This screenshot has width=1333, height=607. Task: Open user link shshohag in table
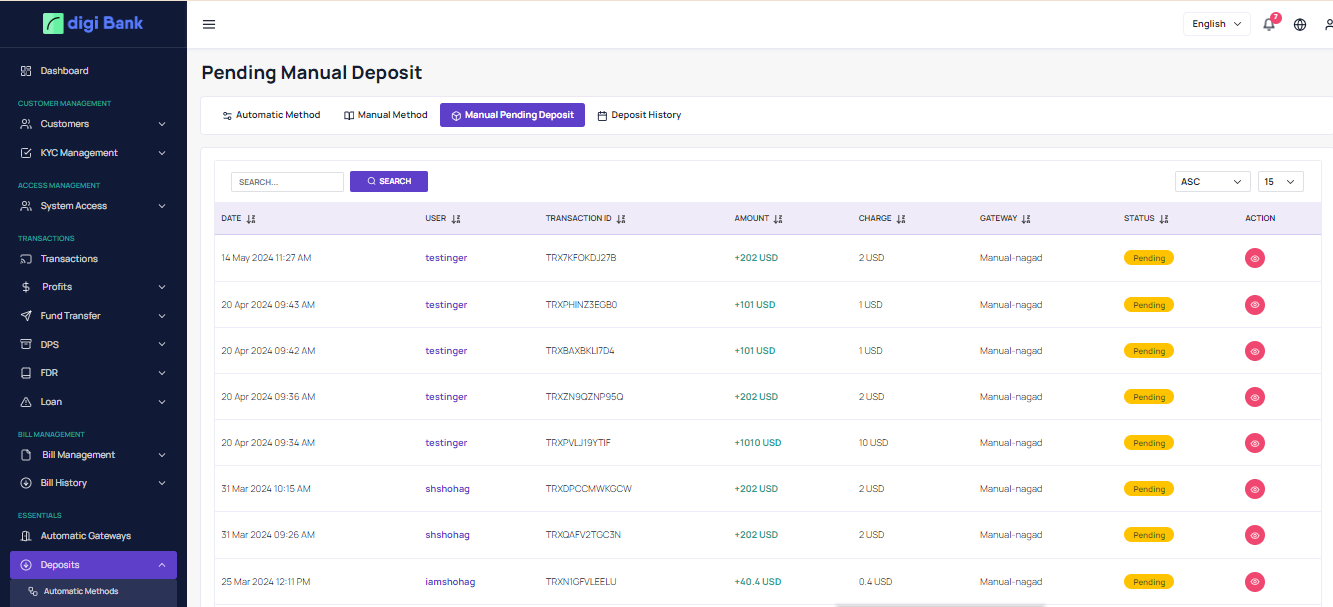[x=447, y=489]
